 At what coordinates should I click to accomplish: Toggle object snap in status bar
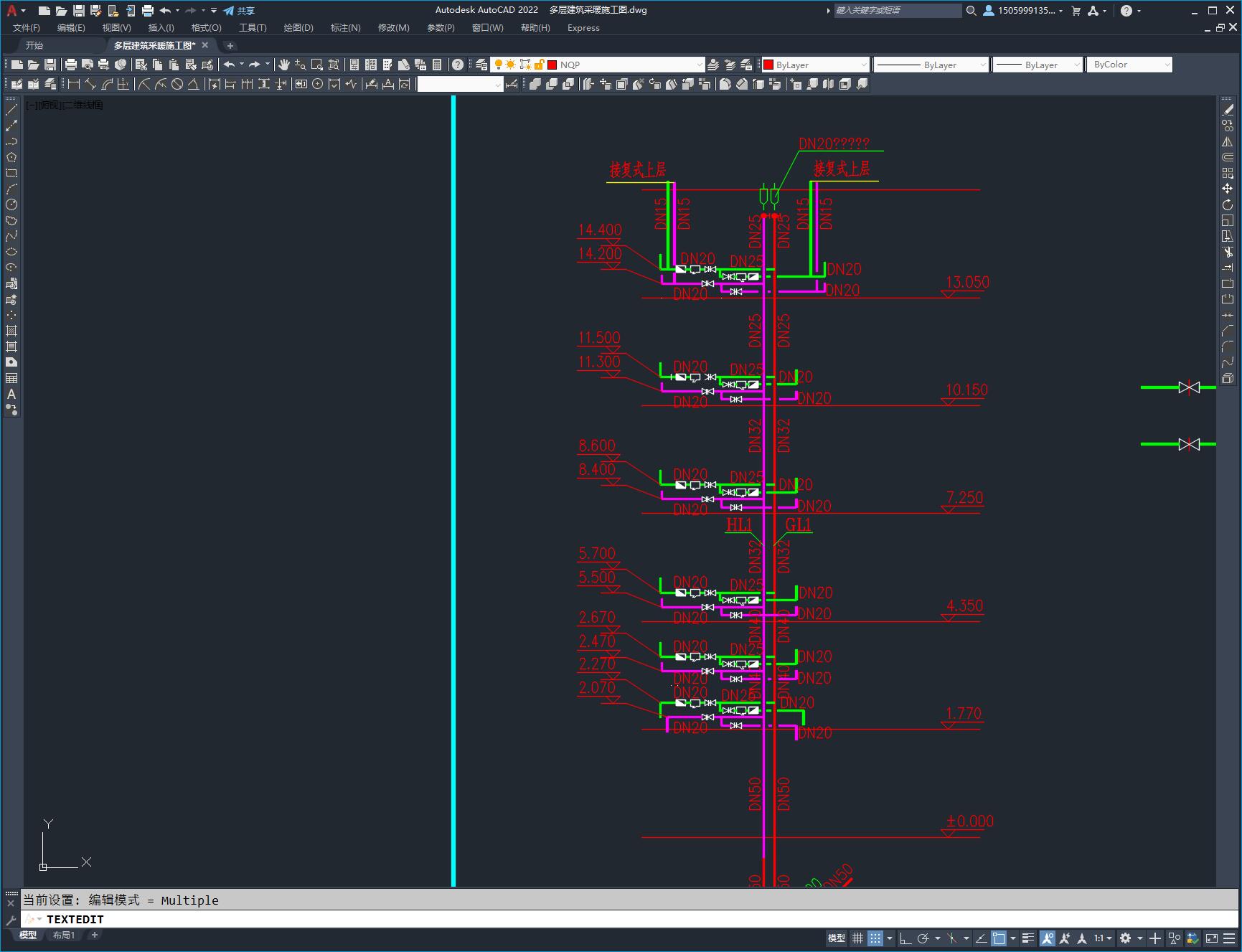coord(999,938)
